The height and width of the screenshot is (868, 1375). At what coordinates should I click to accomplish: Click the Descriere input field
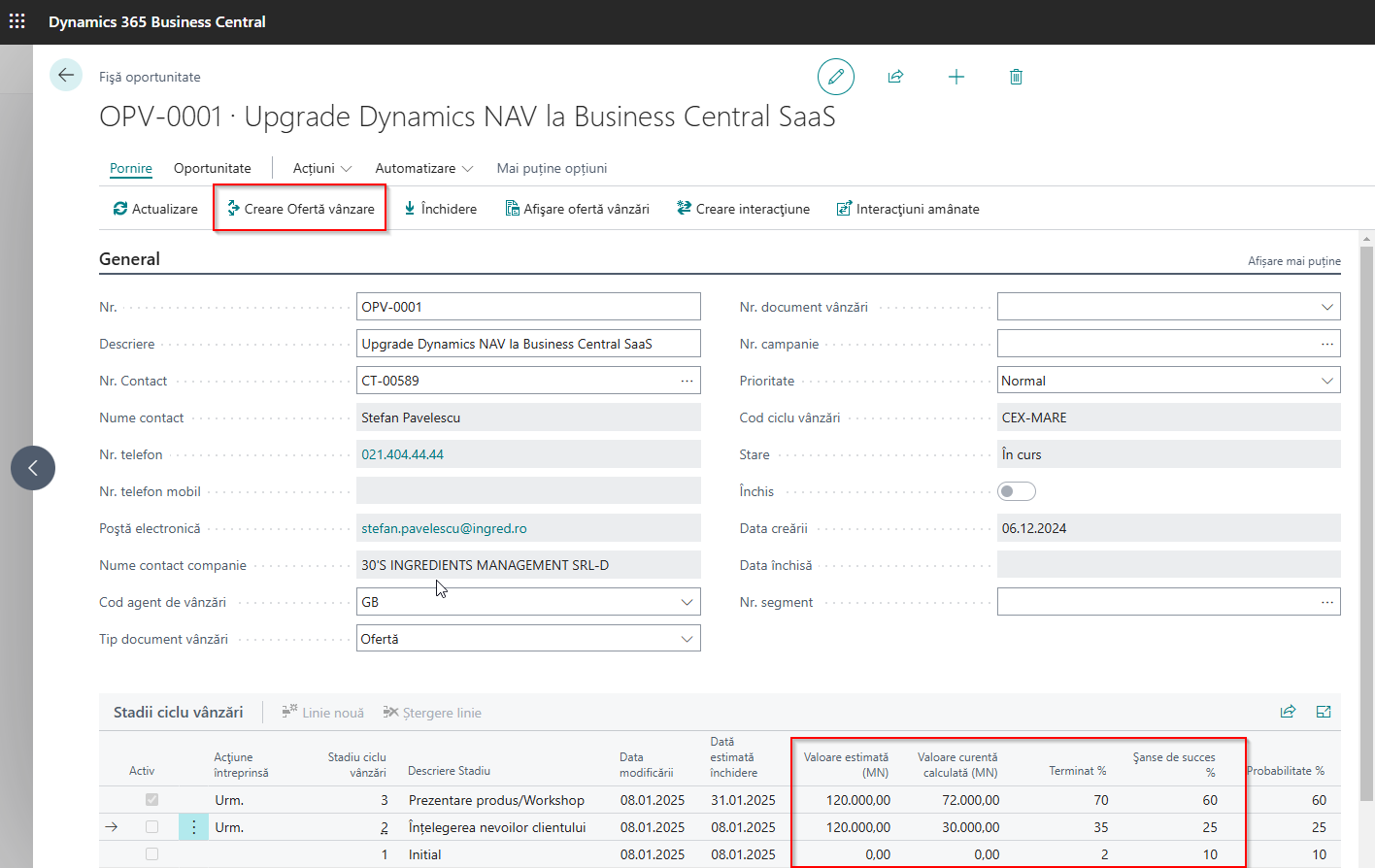tap(528, 344)
